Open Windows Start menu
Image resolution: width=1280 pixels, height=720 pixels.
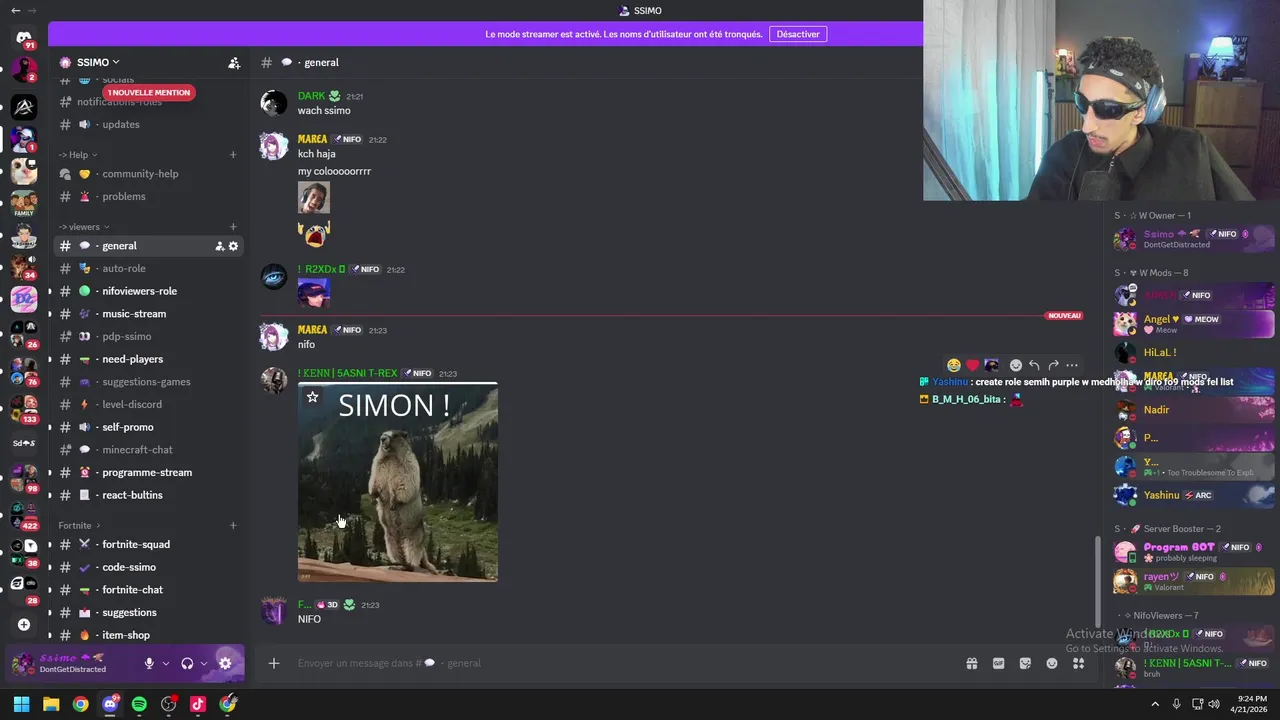point(21,704)
